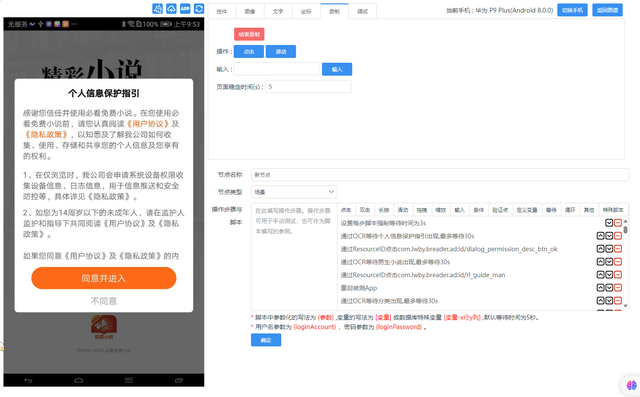Open the 特殊脚本 script tab
The image size is (640, 397).
pos(613,210)
